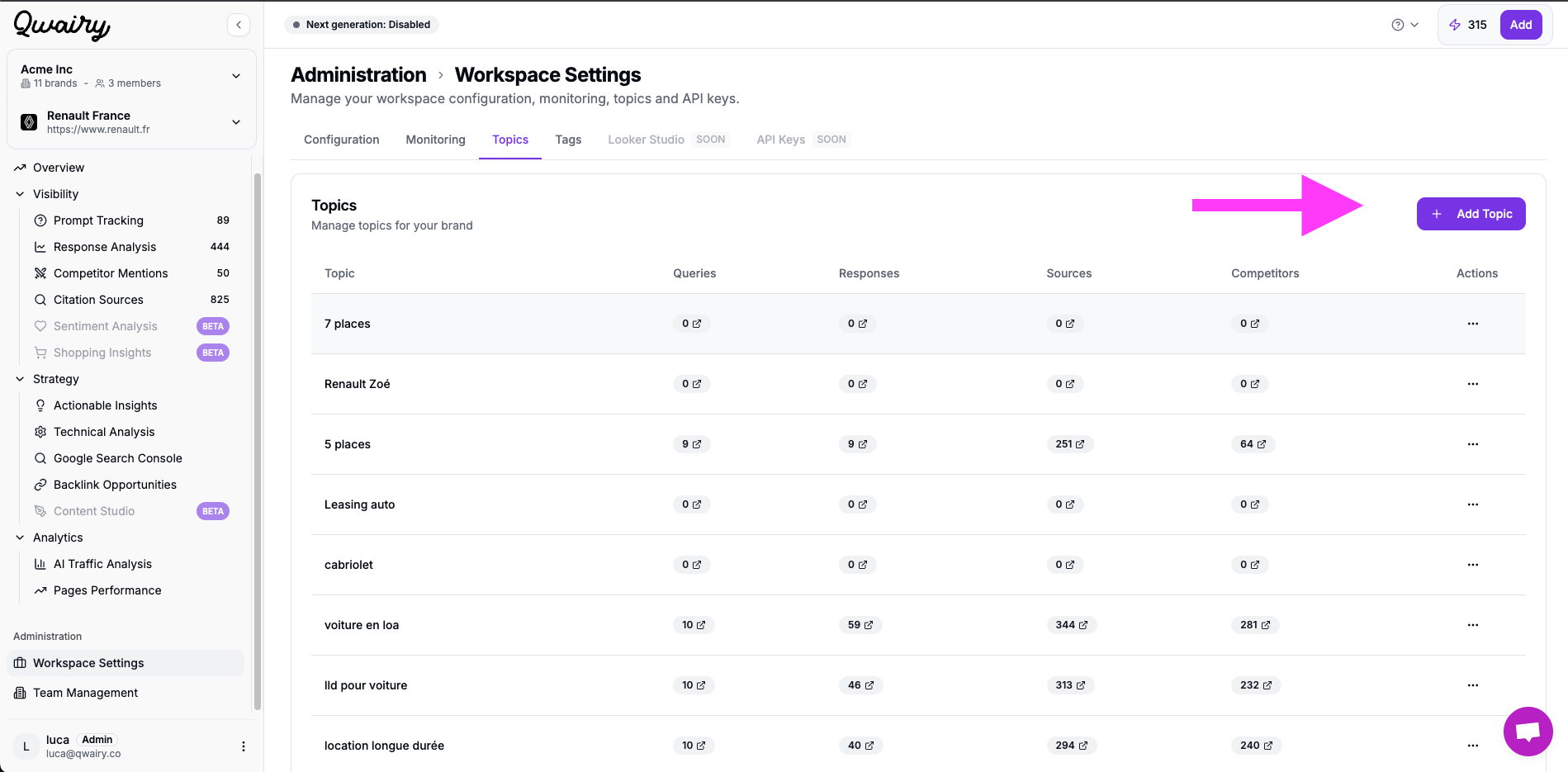Open Backlink Opportunities link icon

(x=40, y=485)
